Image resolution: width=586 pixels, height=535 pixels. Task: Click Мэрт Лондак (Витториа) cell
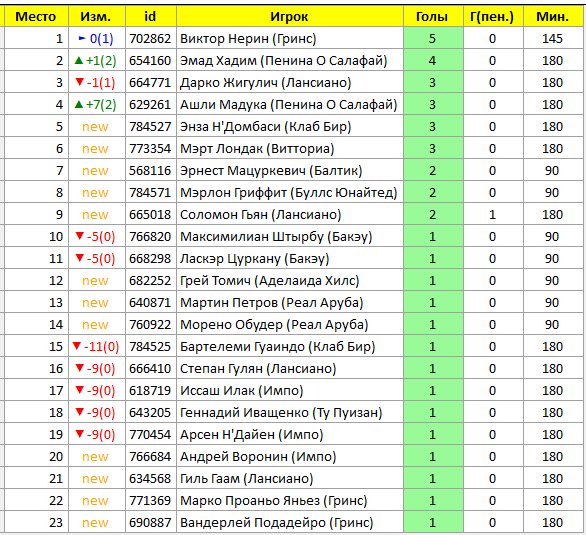click(x=290, y=148)
